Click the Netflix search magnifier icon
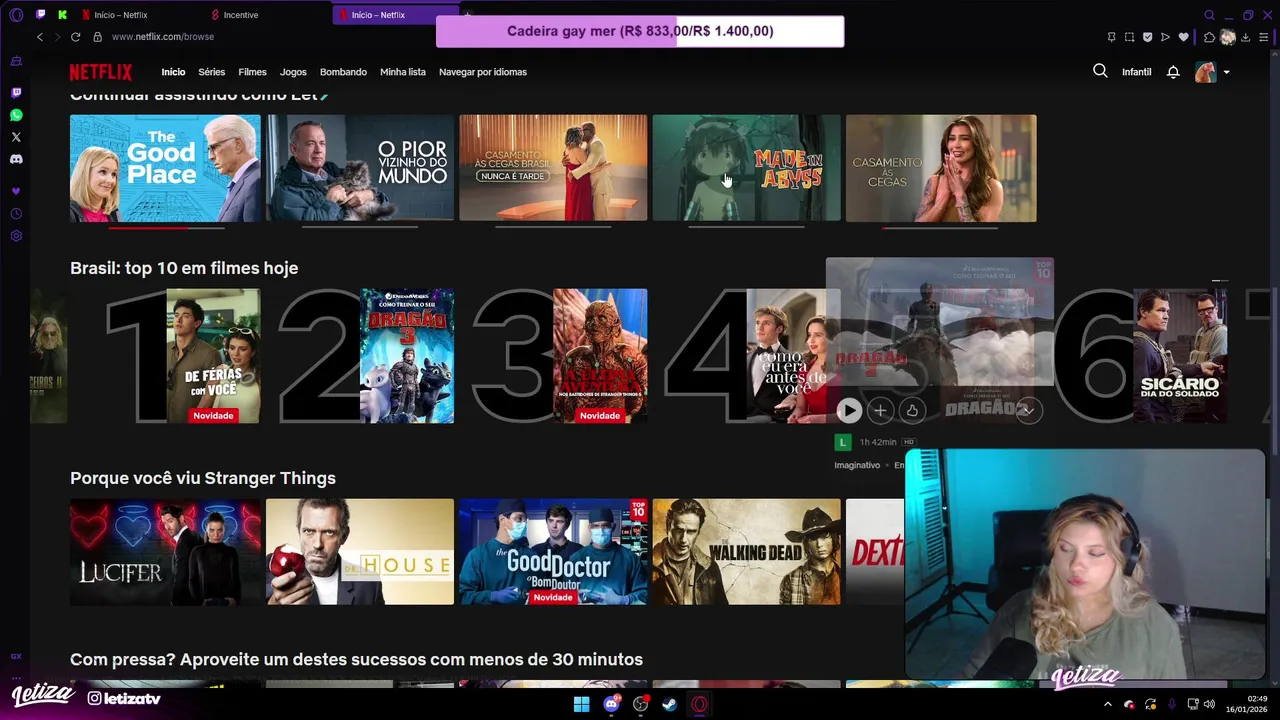The image size is (1280, 720). coord(1100,71)
